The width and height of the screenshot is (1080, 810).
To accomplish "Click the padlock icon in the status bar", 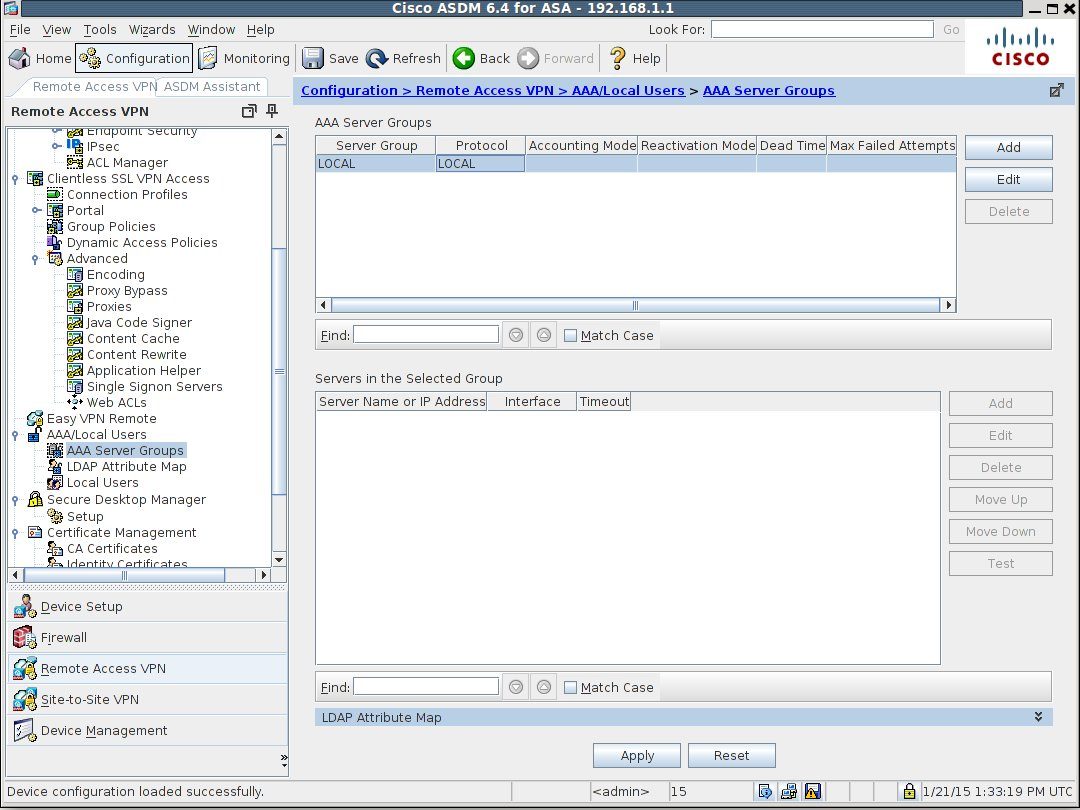I will pyautogui.click(x=908, y=791).
